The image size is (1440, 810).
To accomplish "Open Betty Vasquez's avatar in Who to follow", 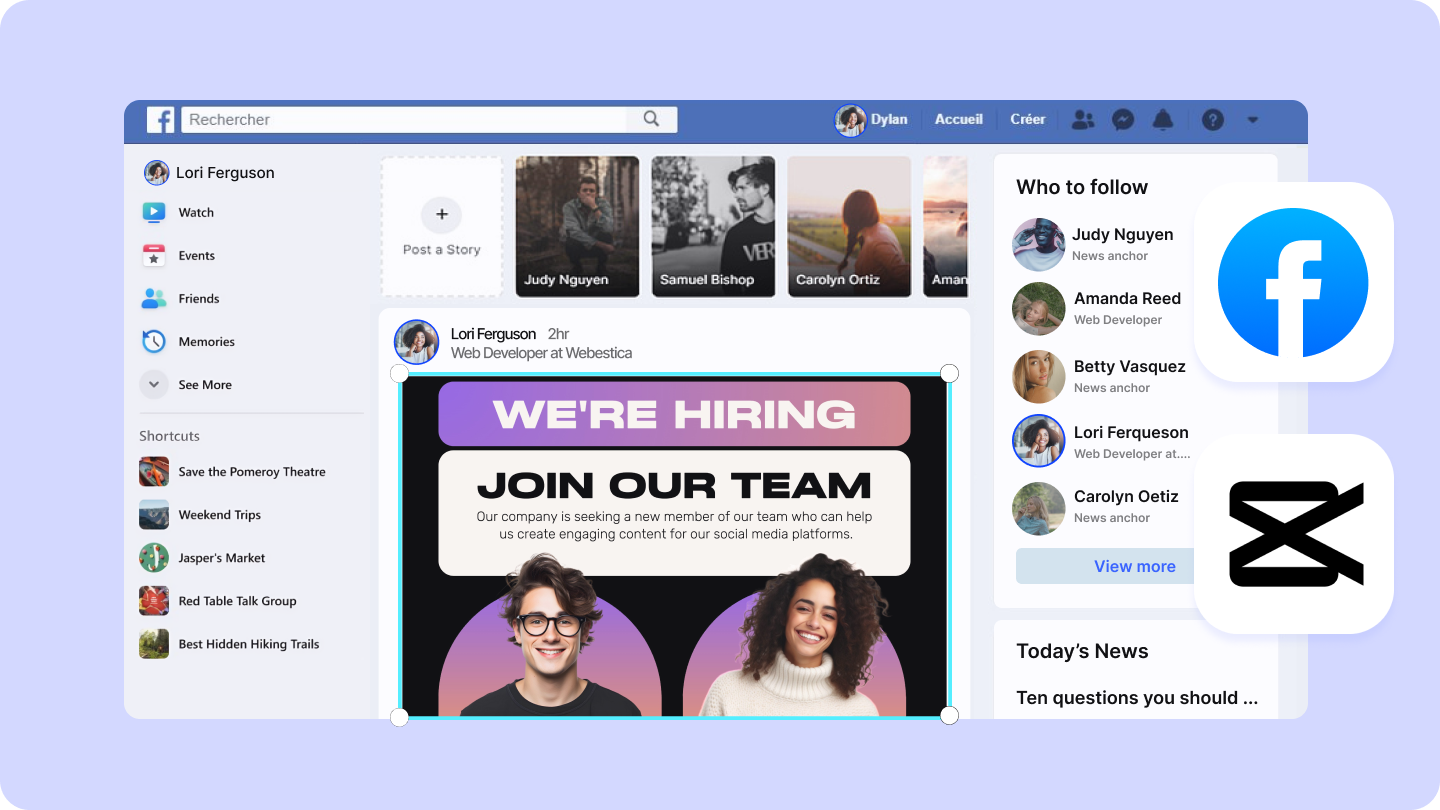I will [x=1038, y=376].
